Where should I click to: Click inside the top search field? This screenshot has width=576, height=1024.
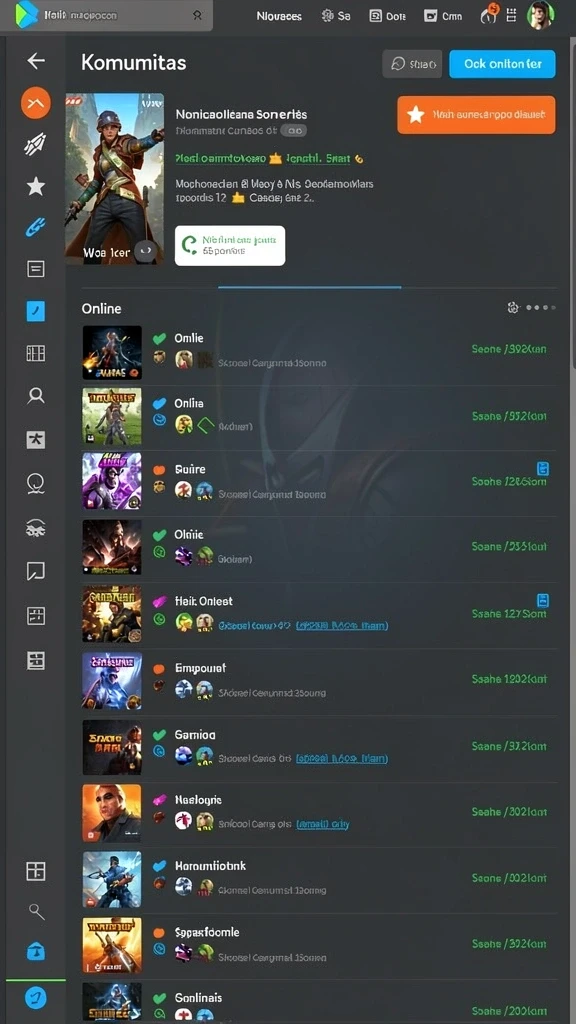click(x=106, y=15)
